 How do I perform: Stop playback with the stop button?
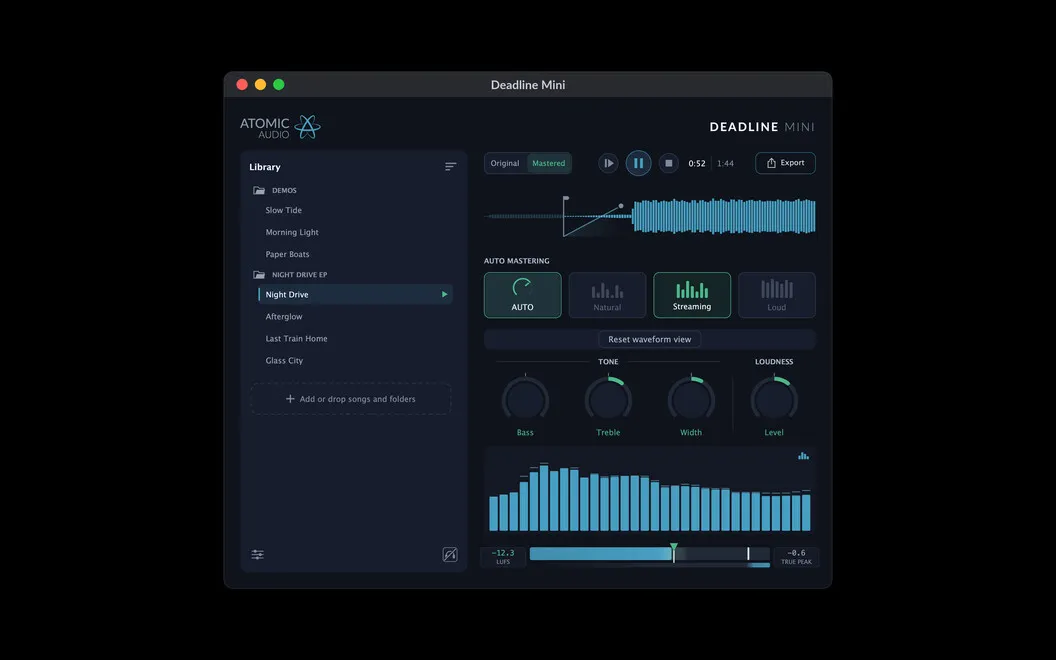pyautogui.click(x=669, y=163)
